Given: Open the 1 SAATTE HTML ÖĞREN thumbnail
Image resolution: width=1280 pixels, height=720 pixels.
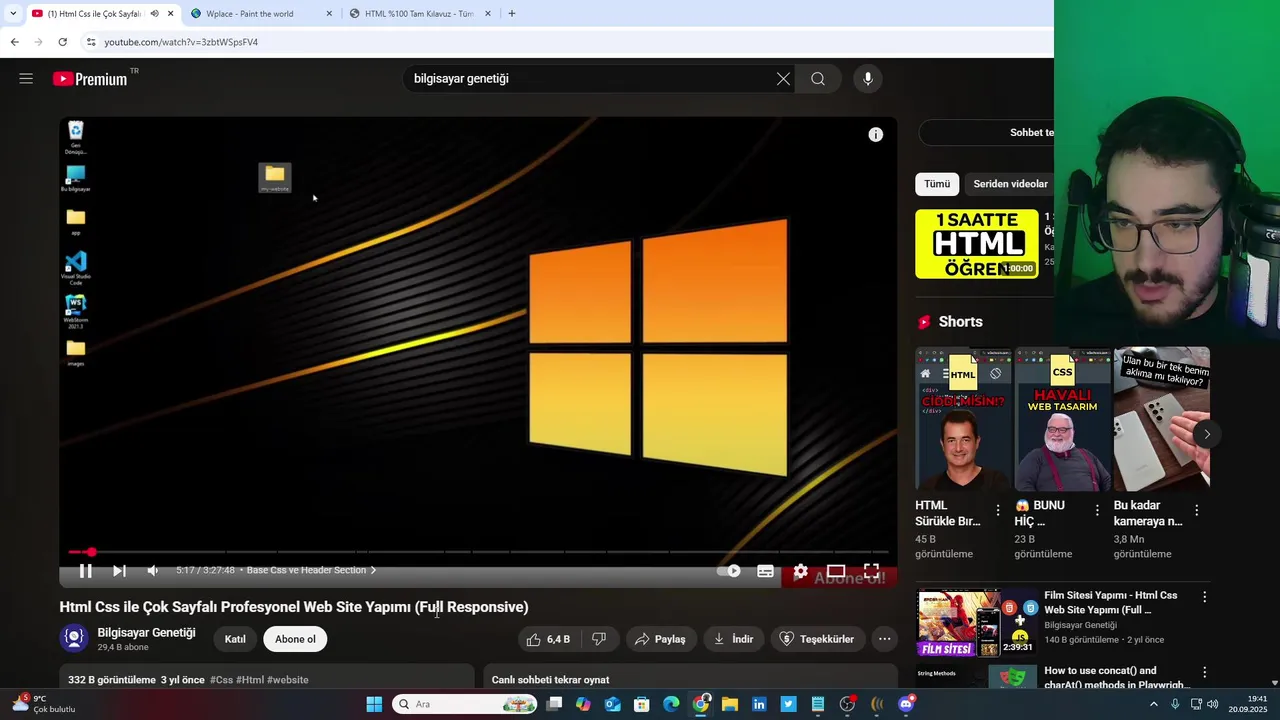Looking at the screenshot, I should tap(977, 244).
